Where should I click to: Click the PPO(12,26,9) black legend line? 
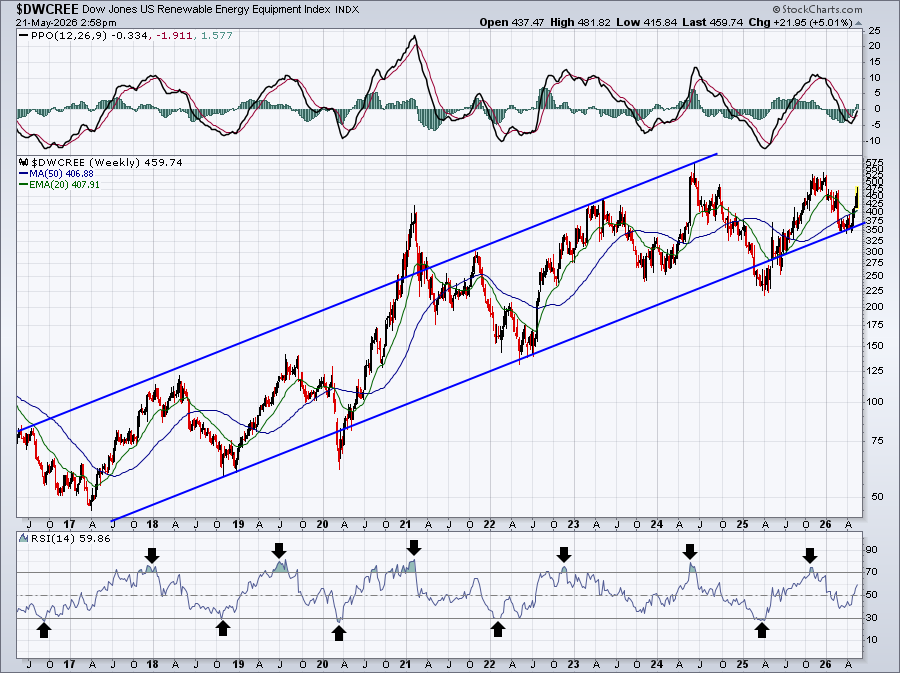pos(24,36)
